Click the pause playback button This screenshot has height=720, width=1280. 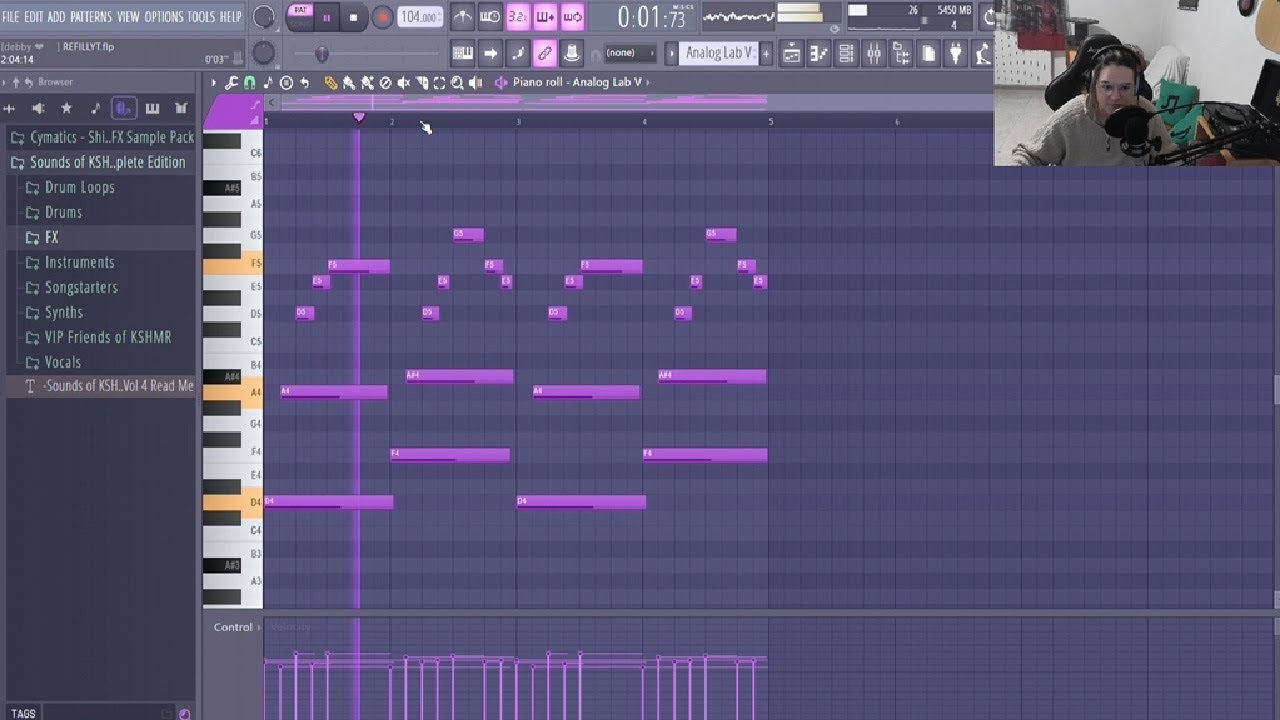pyautogui.click(x=326, y=17)
